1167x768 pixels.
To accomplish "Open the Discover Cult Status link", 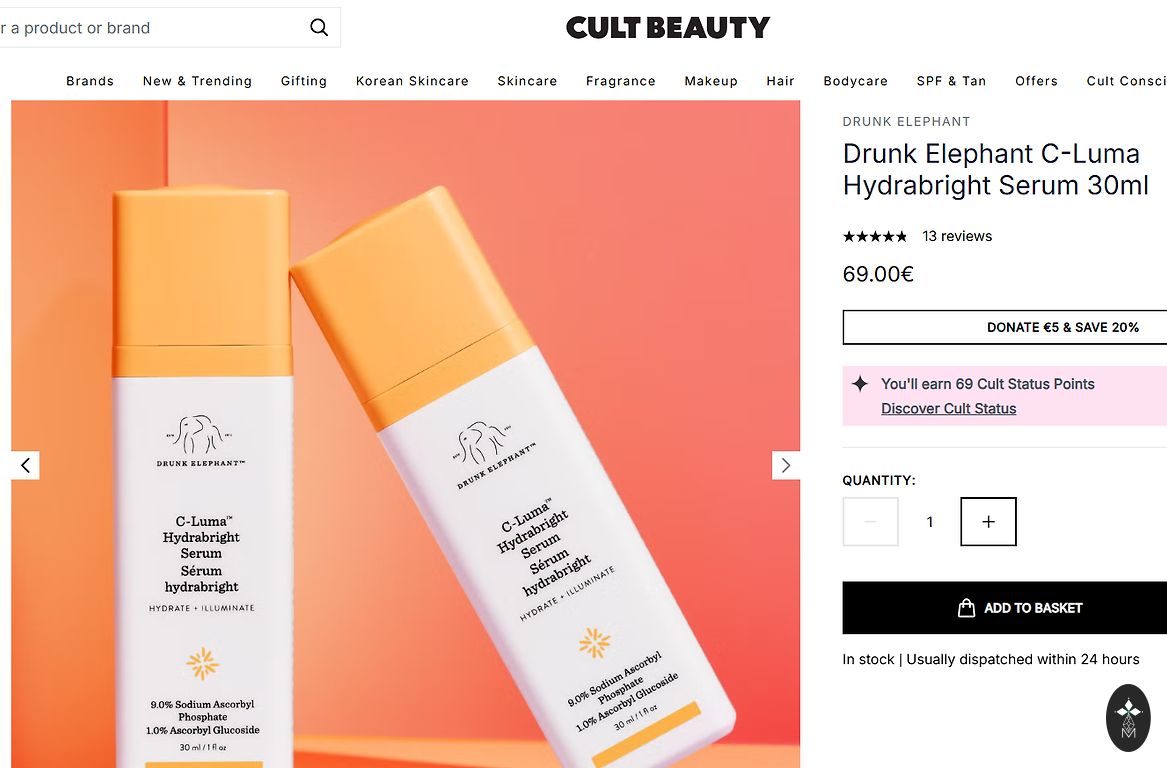I will tap(948, 409).
